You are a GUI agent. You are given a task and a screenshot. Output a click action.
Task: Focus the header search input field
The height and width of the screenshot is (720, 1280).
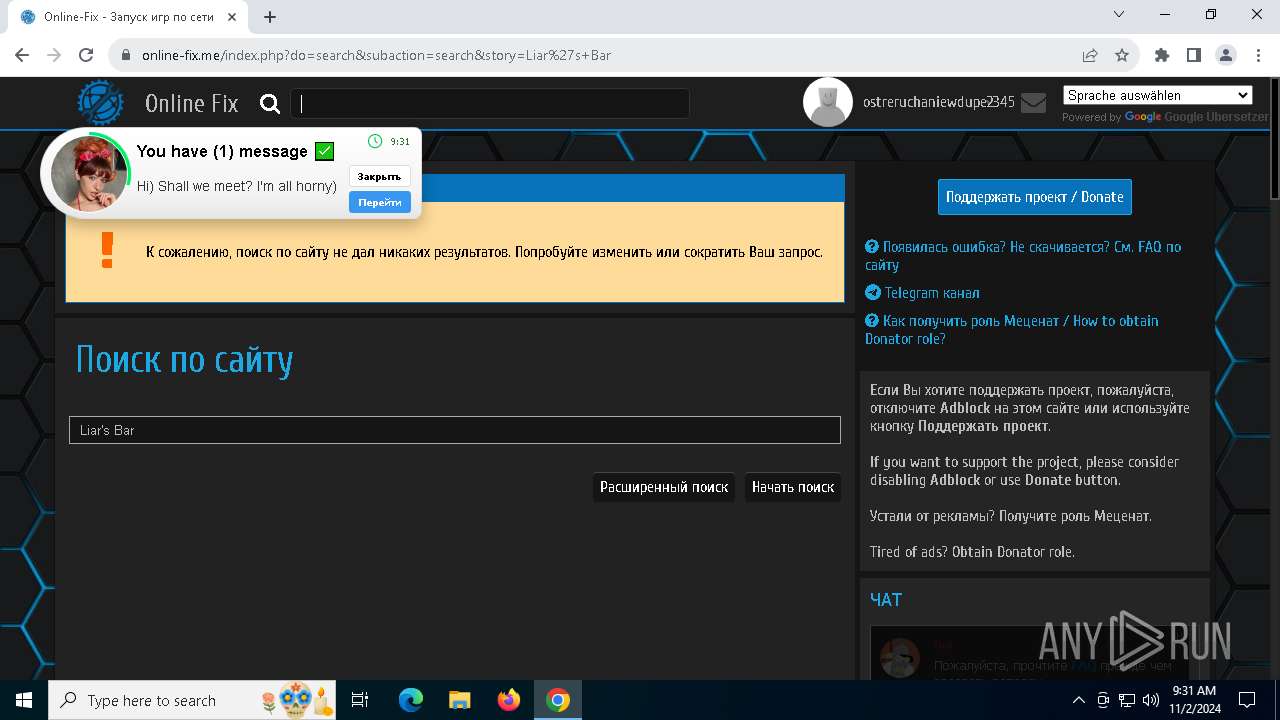490,103
